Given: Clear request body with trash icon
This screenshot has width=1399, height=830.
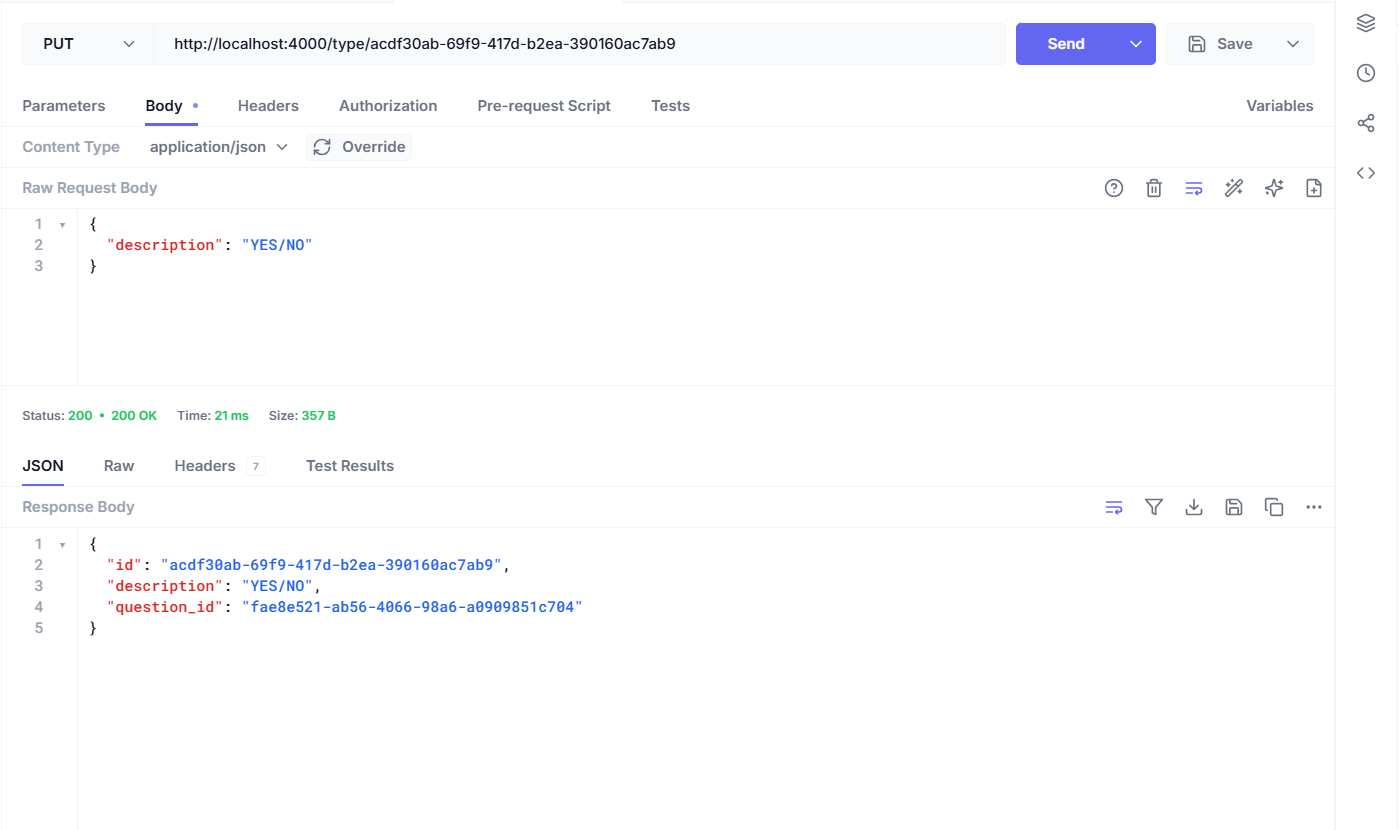Looking at the screenshot, I should pos(1153,188).
